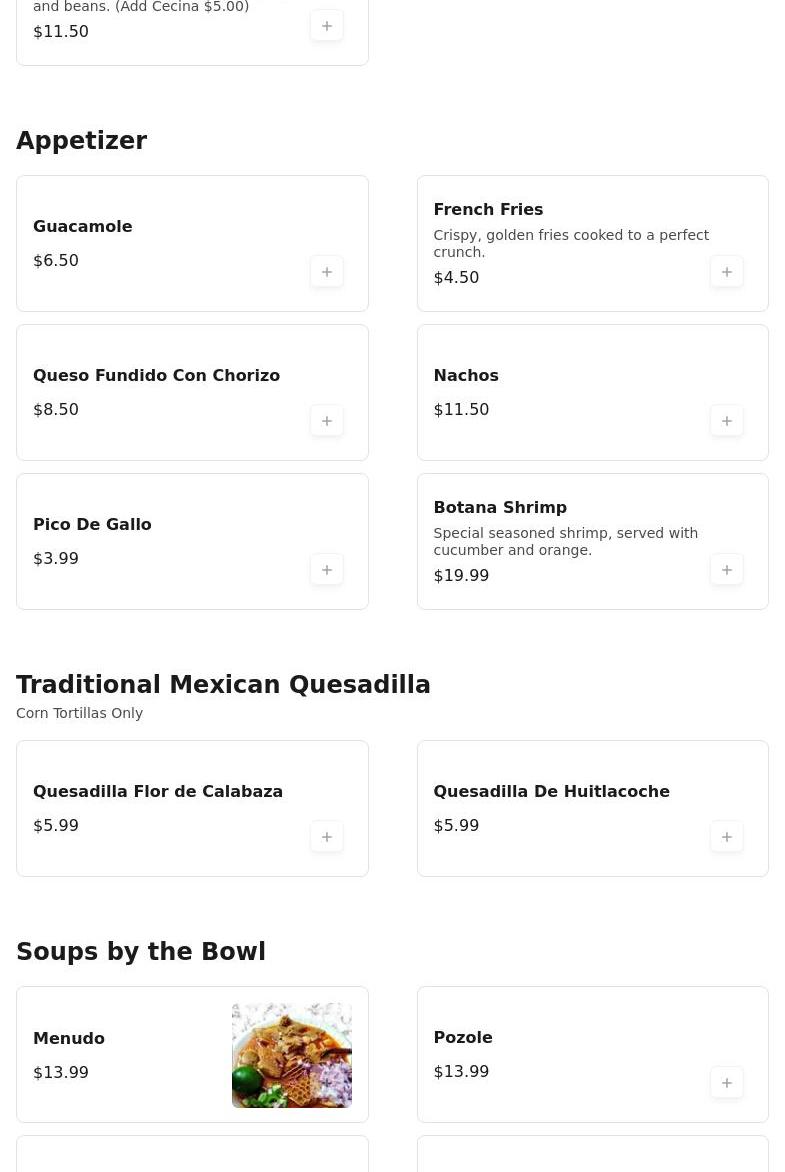
Task: Add Pico De Gallo to order
Action: (x=327, y=570)
